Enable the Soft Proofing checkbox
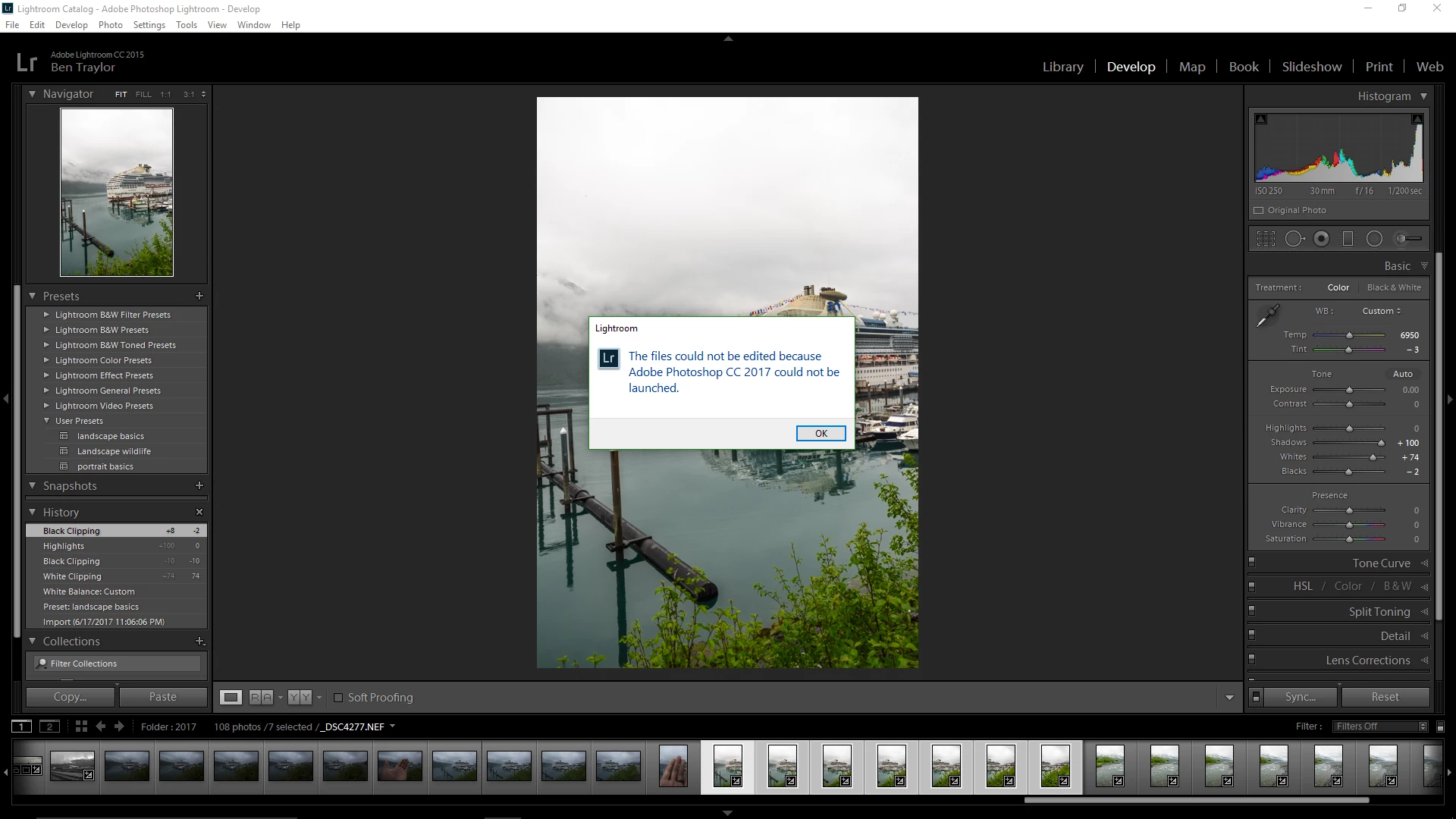Image resolution: width=1456 pixels, height=819 pixels. [x=338, y=698]
